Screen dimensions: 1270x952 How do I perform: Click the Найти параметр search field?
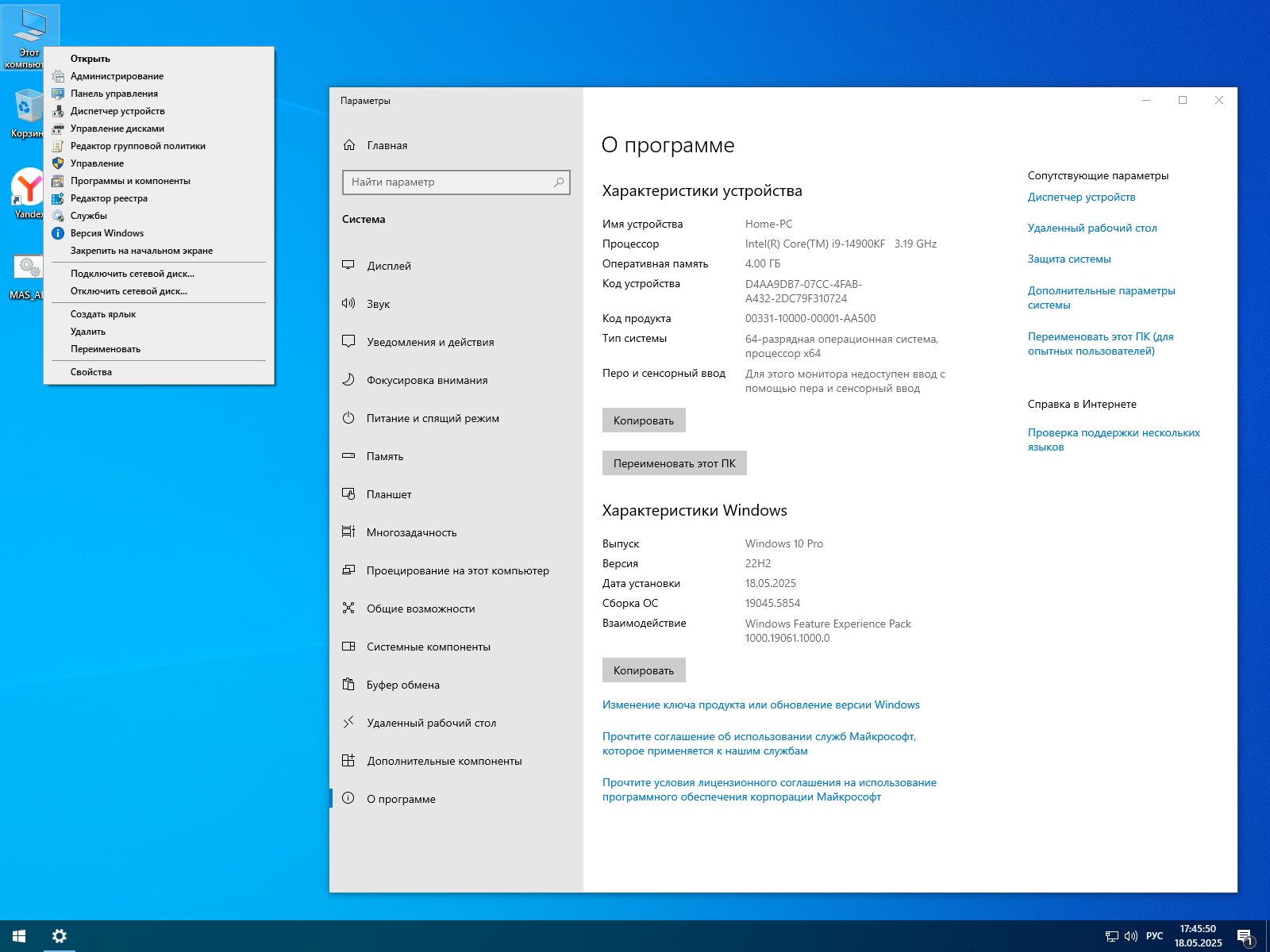click(x=456, y=182)
